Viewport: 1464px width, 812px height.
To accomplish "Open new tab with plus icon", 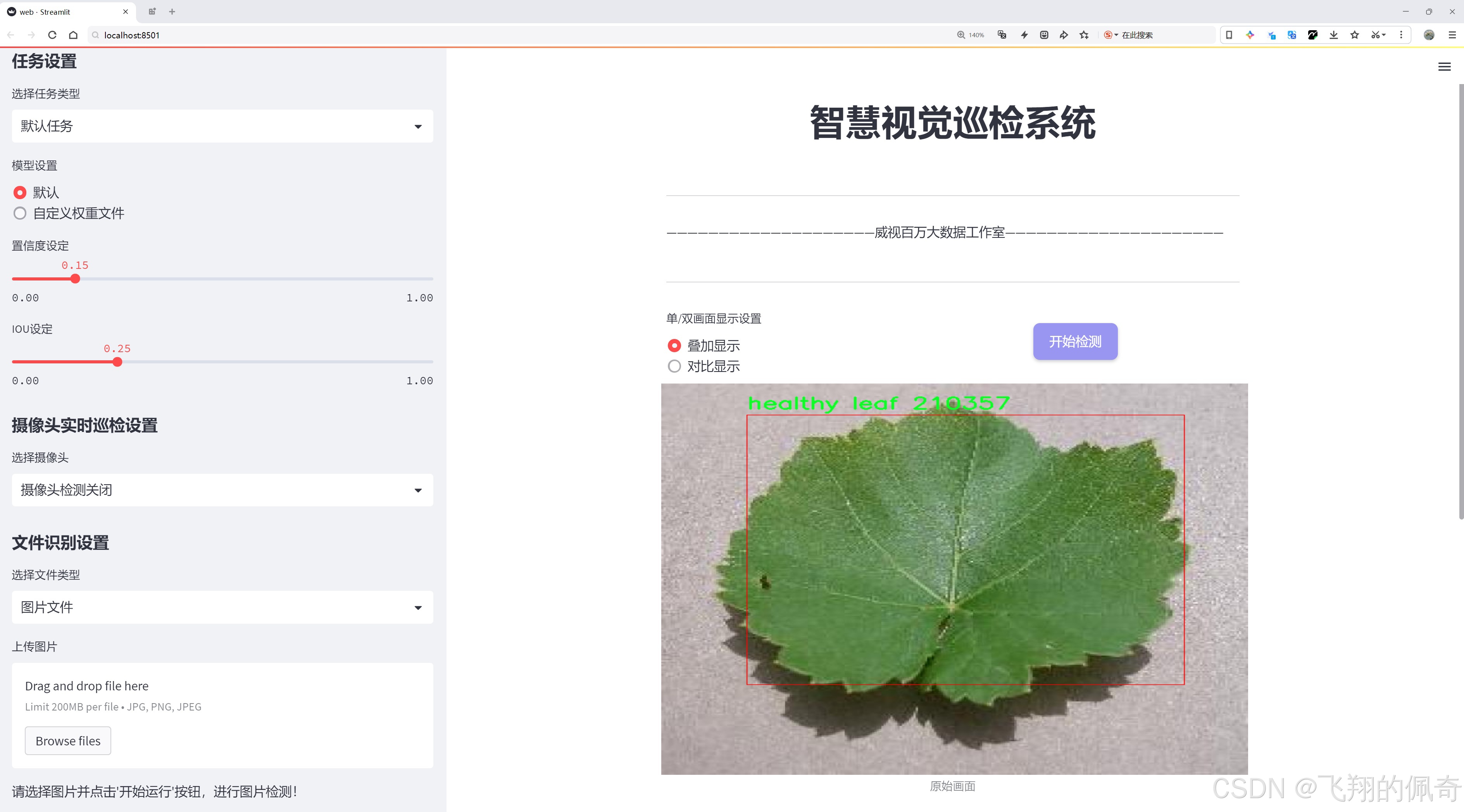I will click(x=172, y=11).
